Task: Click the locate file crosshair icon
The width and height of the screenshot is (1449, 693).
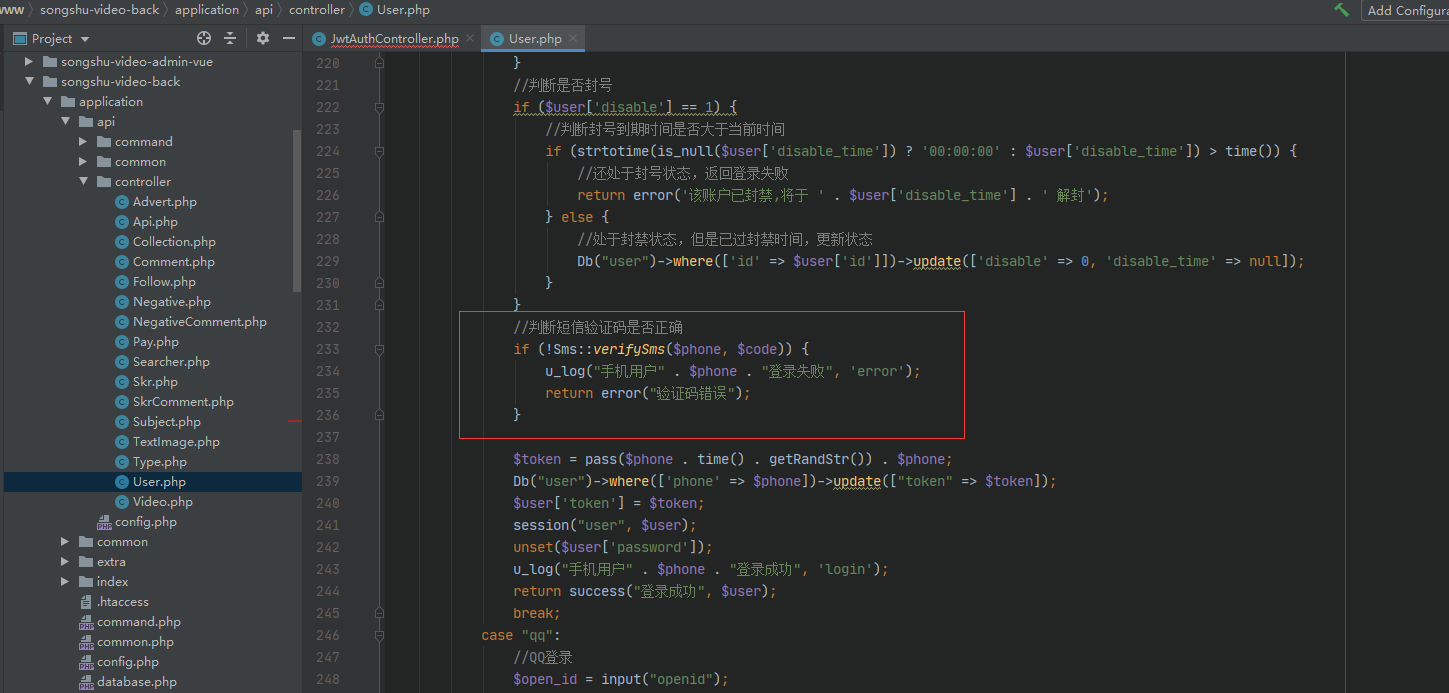Action: tap(204, 38)
